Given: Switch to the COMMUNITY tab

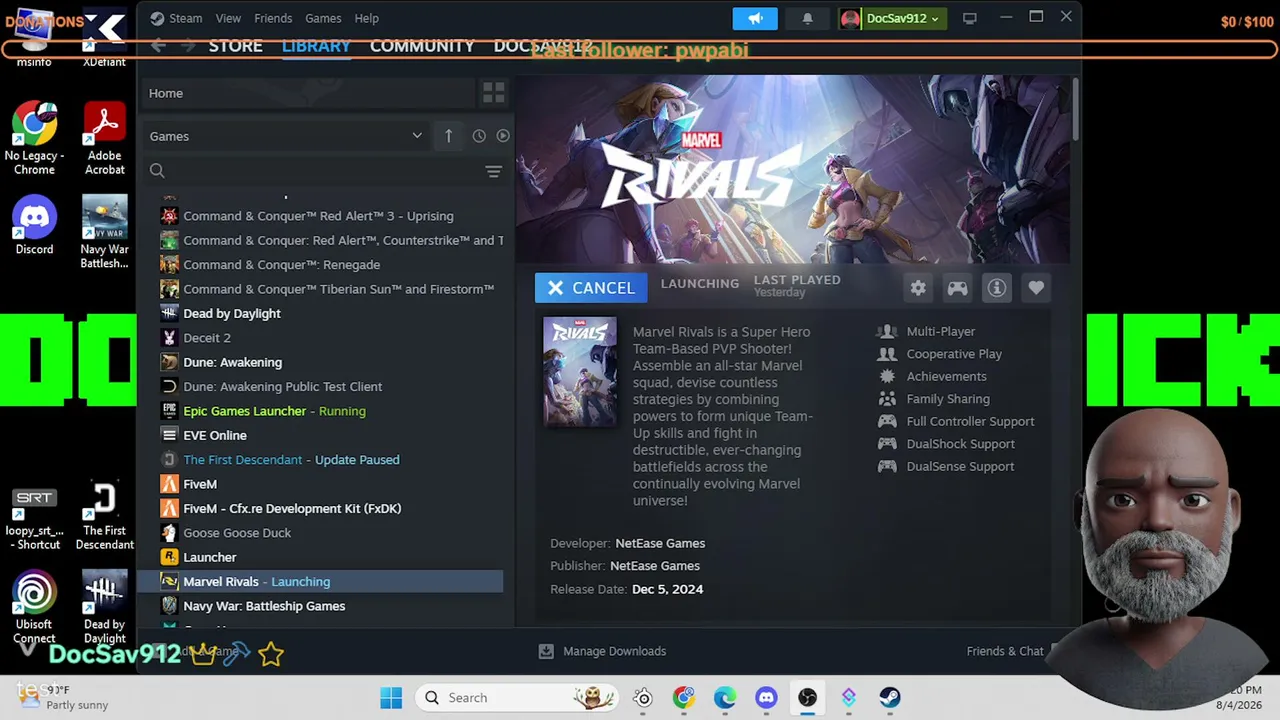Looking at the screenshot, I should tap(422, 46).
